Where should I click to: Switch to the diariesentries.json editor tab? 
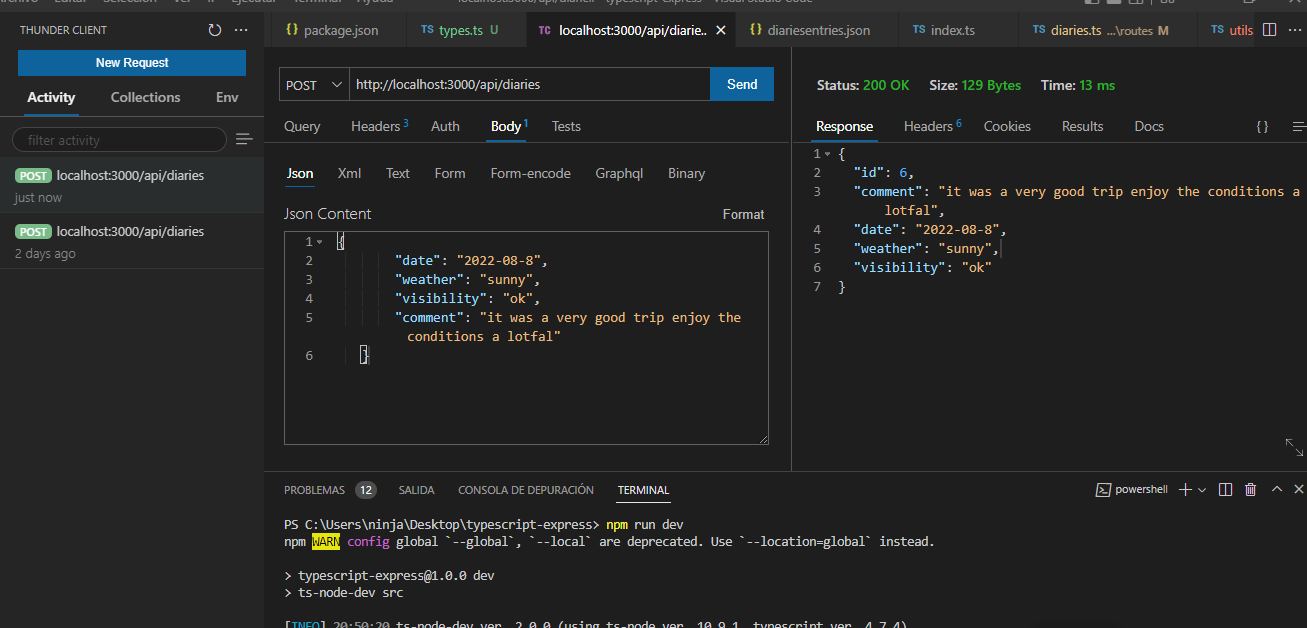point(817,30)
